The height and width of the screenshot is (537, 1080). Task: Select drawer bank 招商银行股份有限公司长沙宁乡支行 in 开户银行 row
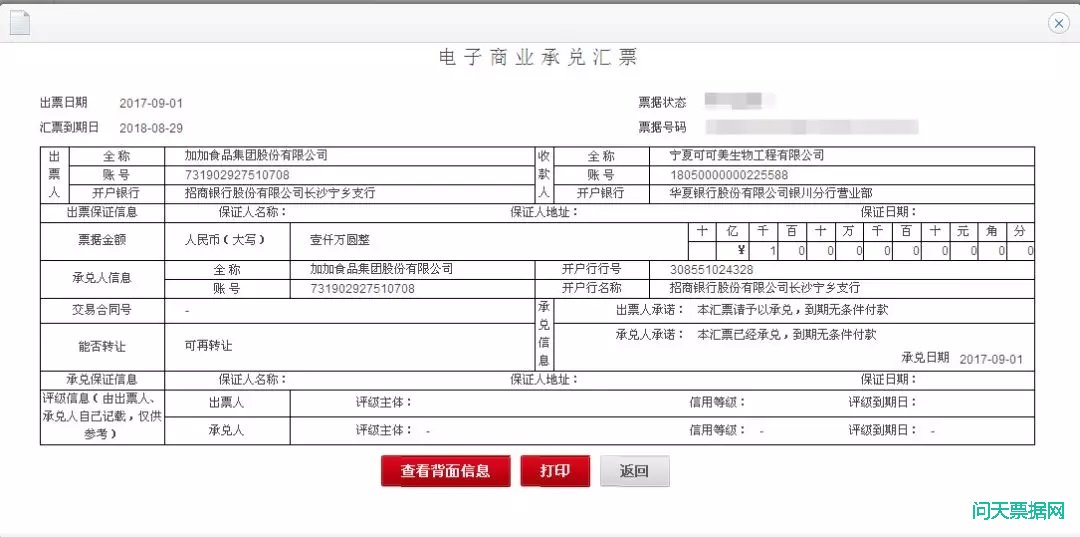[x=280, y=193]
